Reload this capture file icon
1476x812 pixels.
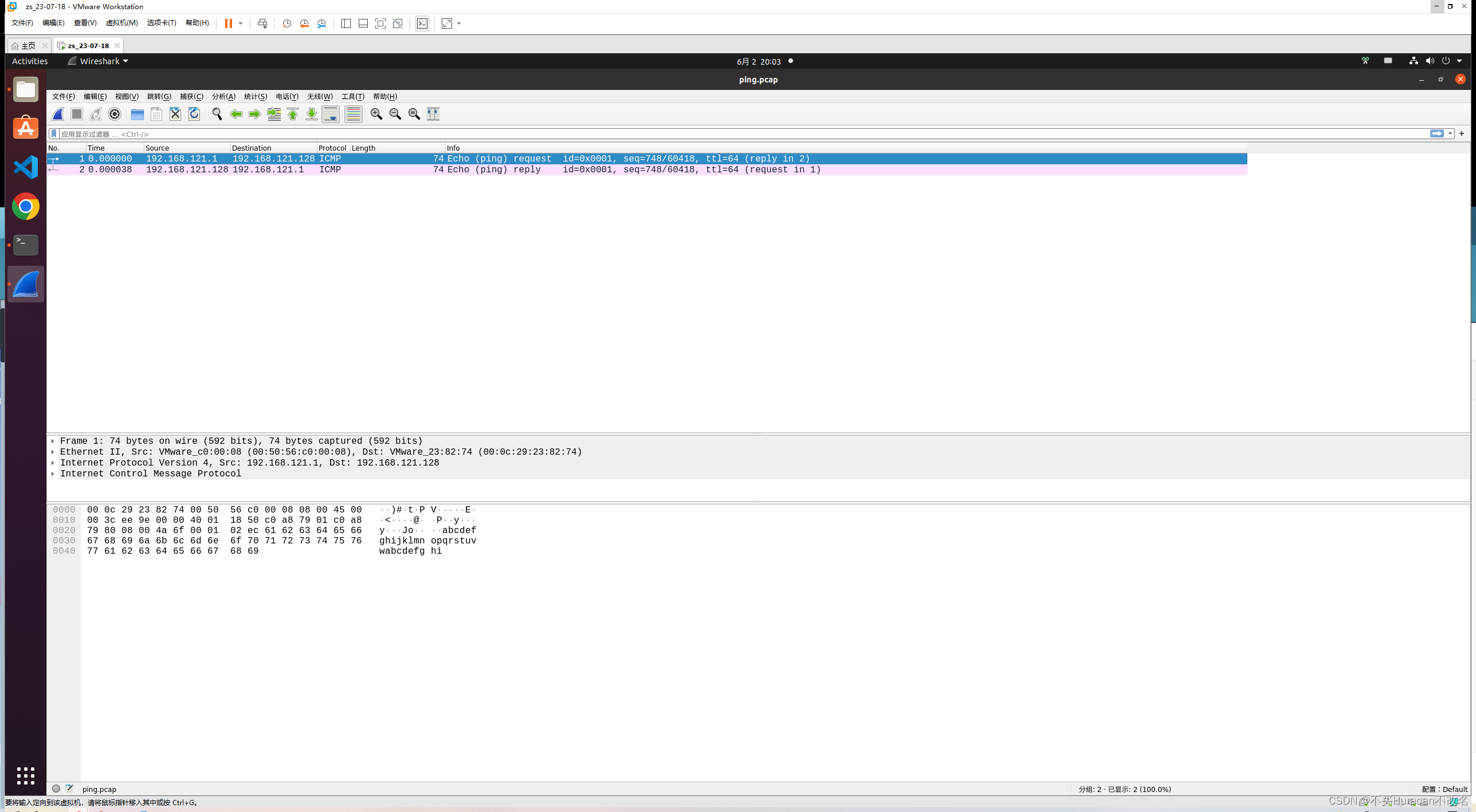pos(194,114)
